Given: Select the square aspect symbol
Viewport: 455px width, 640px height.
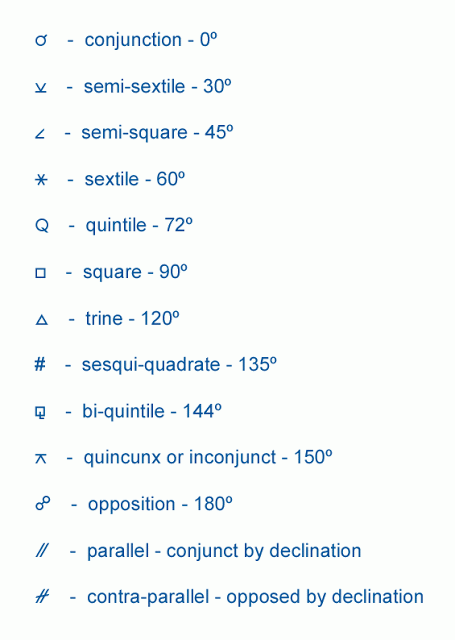Looking at the screenshot, I should [x=40, y=273].
